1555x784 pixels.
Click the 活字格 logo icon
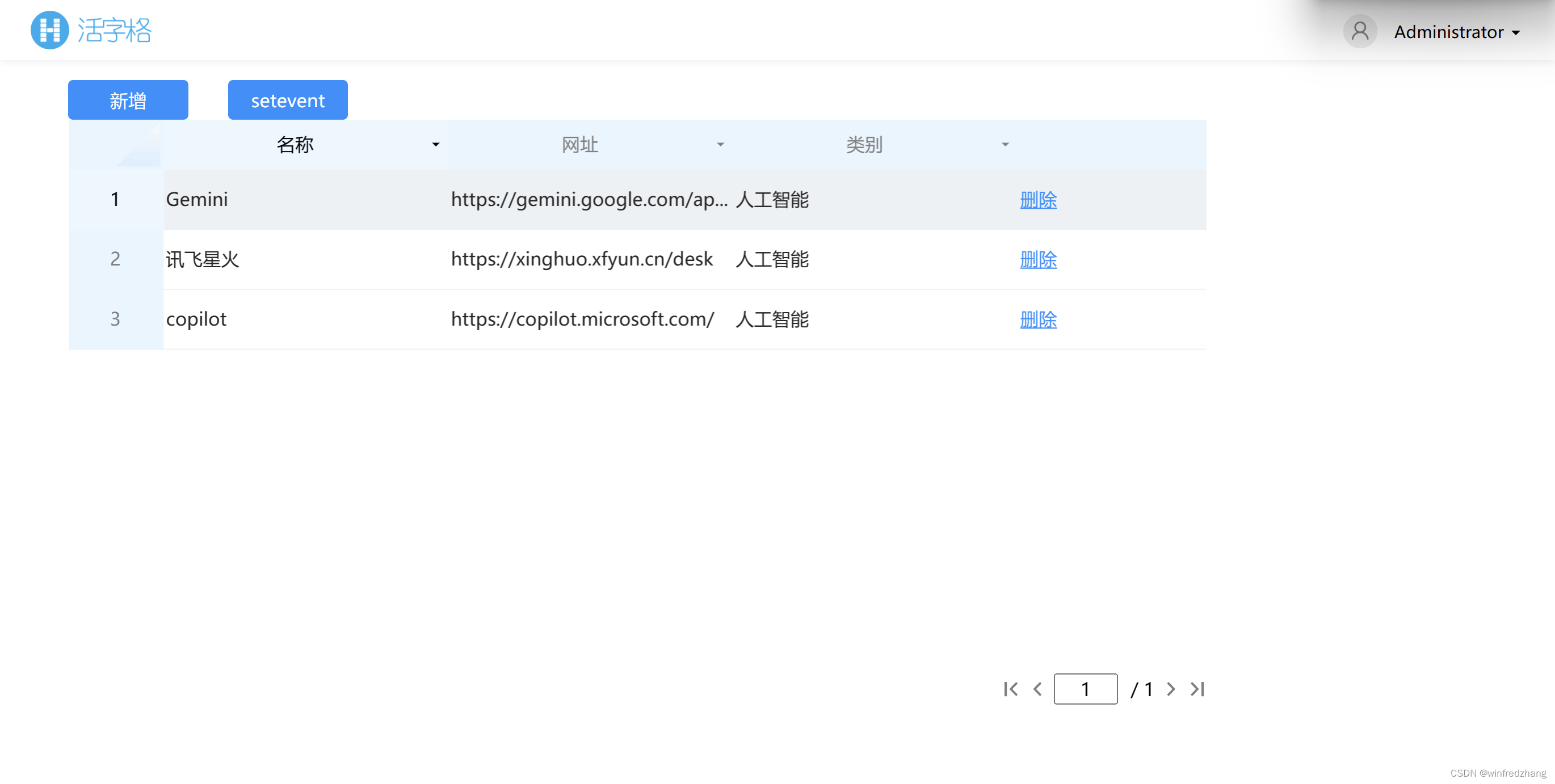[49, 29]
